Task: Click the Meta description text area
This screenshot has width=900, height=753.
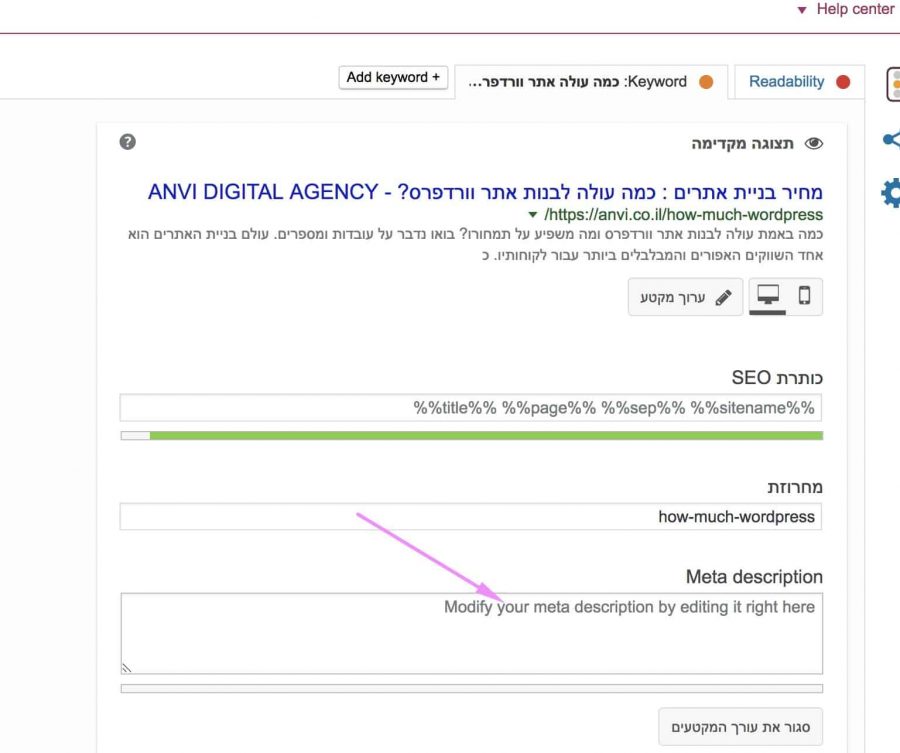Action: coord(471,634)
